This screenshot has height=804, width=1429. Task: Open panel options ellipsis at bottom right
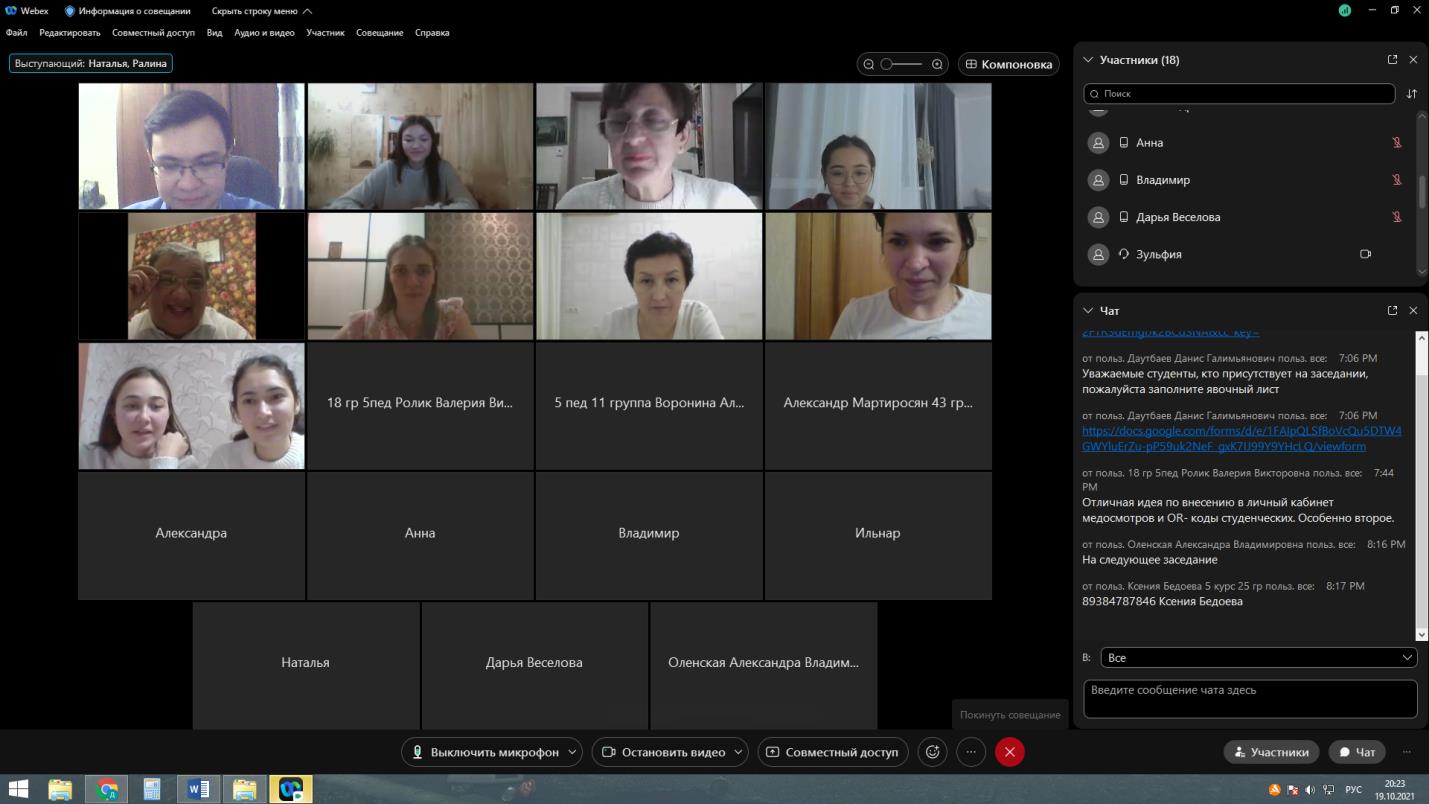coord(1407,752)
